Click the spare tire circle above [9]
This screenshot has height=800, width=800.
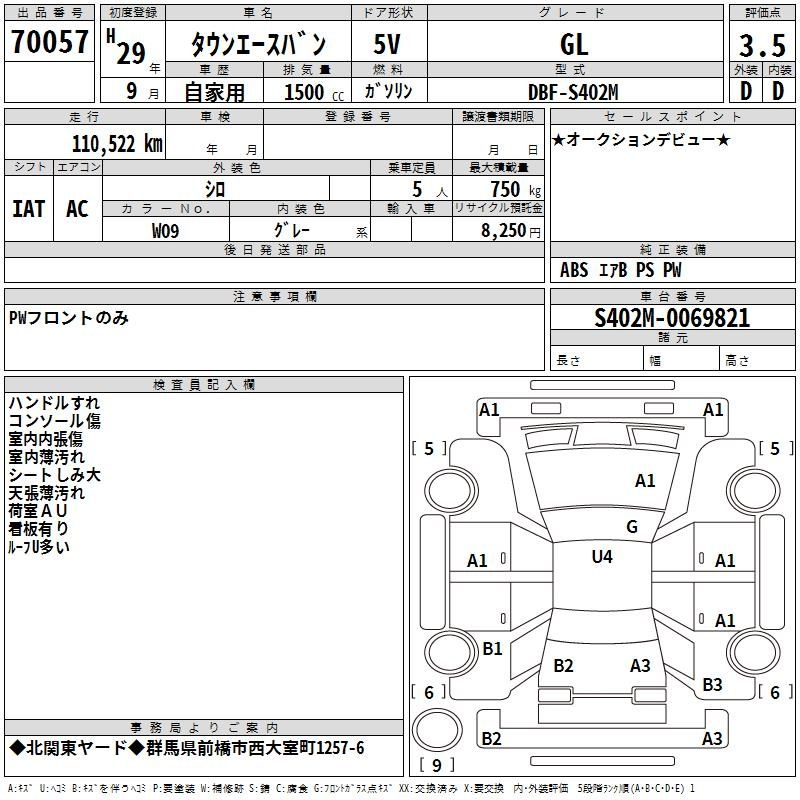click(x=435, y=729)
